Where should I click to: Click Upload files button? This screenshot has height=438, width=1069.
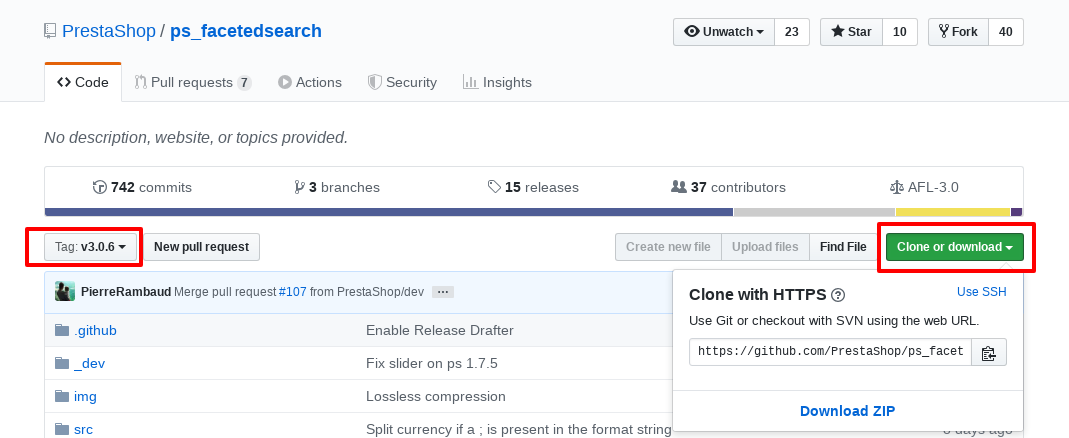coord(765,247)
